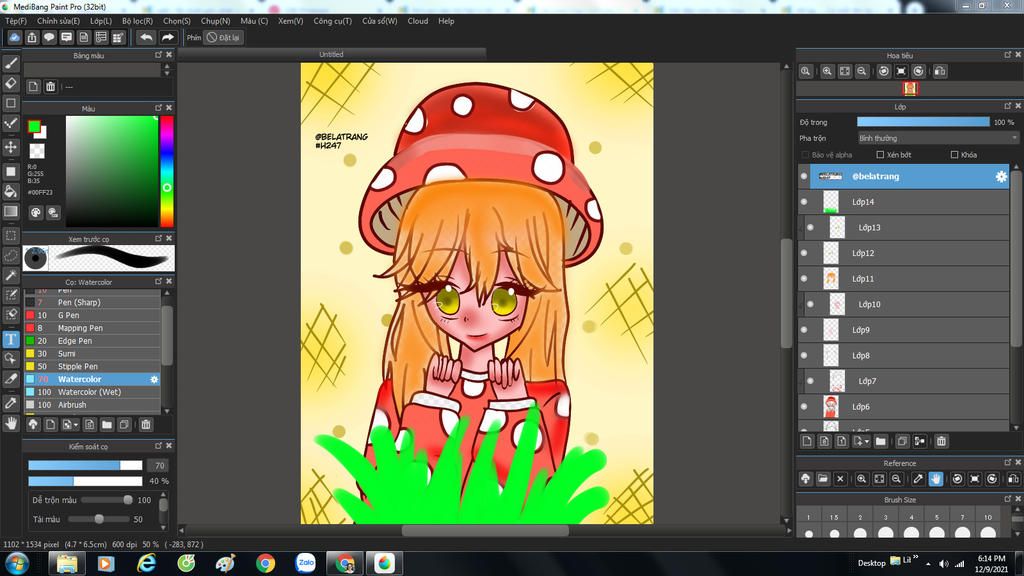
Task: Open the Chỉnh sửa(E) menu
Action: coord(58,21)
